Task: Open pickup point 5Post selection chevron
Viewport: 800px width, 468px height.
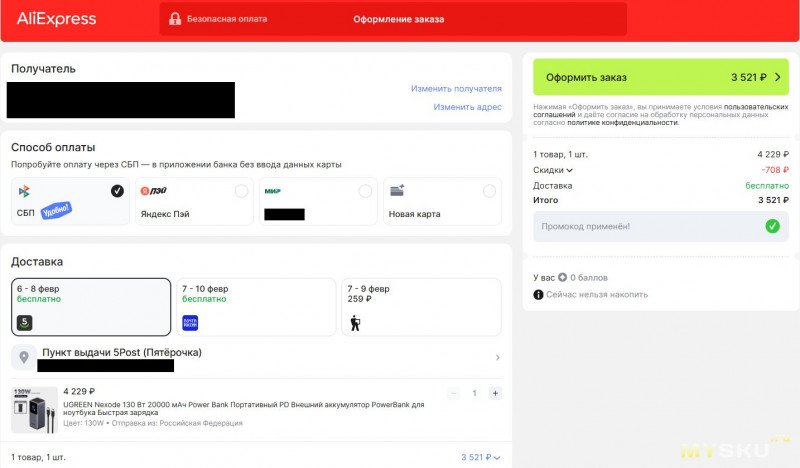Action: pos(498,357)
